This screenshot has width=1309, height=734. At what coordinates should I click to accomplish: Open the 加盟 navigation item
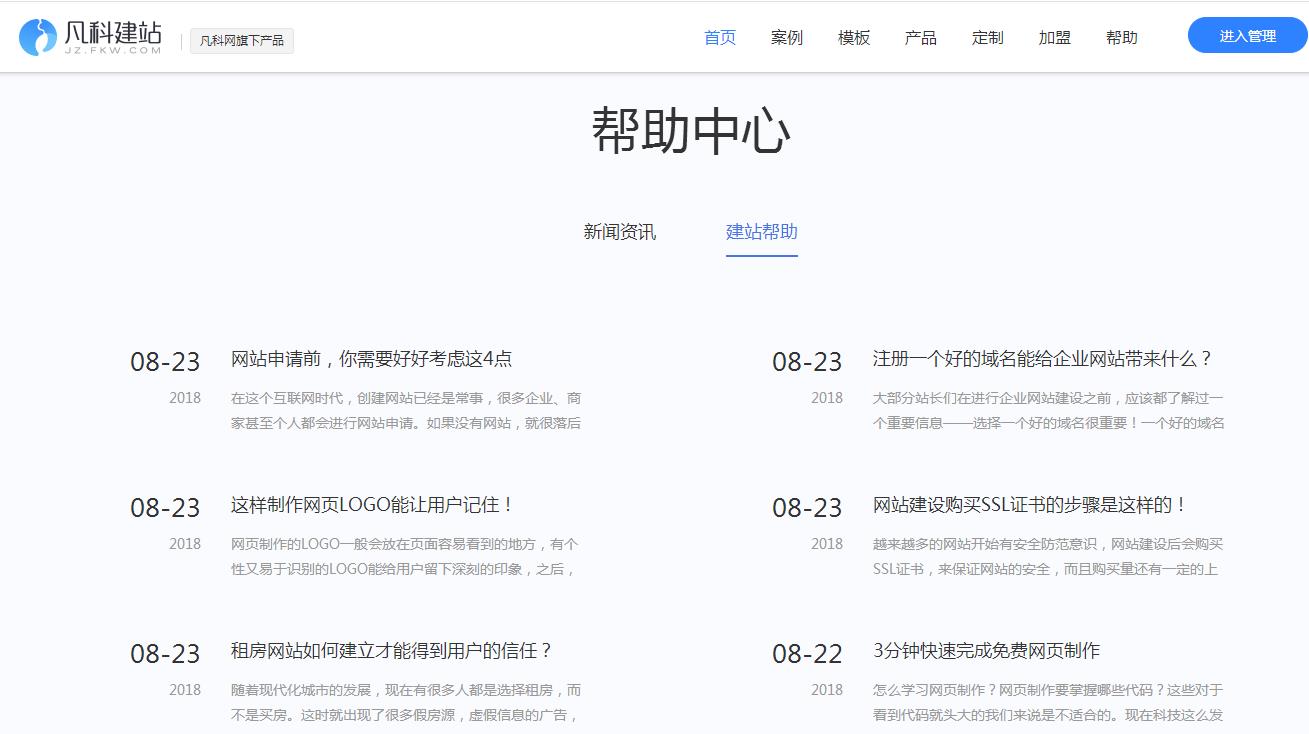[1055, 38]
